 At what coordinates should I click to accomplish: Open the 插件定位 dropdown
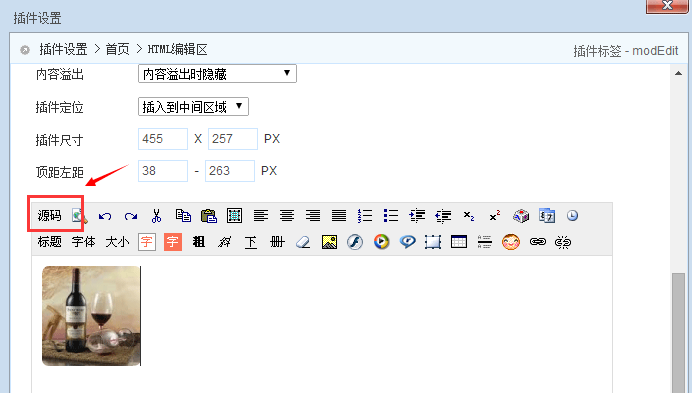(x=193, y=106)
